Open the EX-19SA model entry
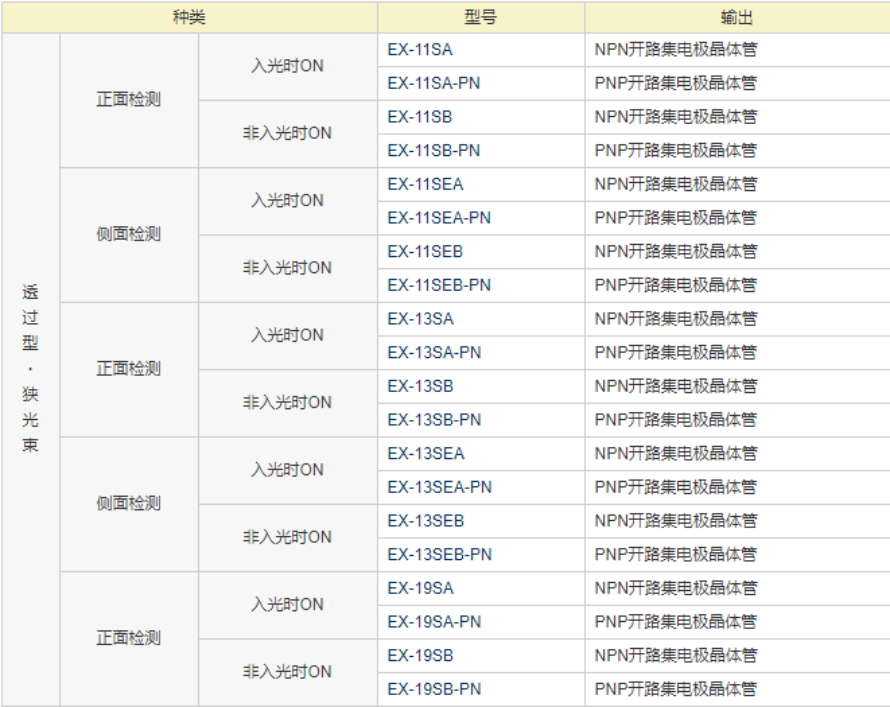This screenshot has height=707, width=890. (x=420, y=588)
